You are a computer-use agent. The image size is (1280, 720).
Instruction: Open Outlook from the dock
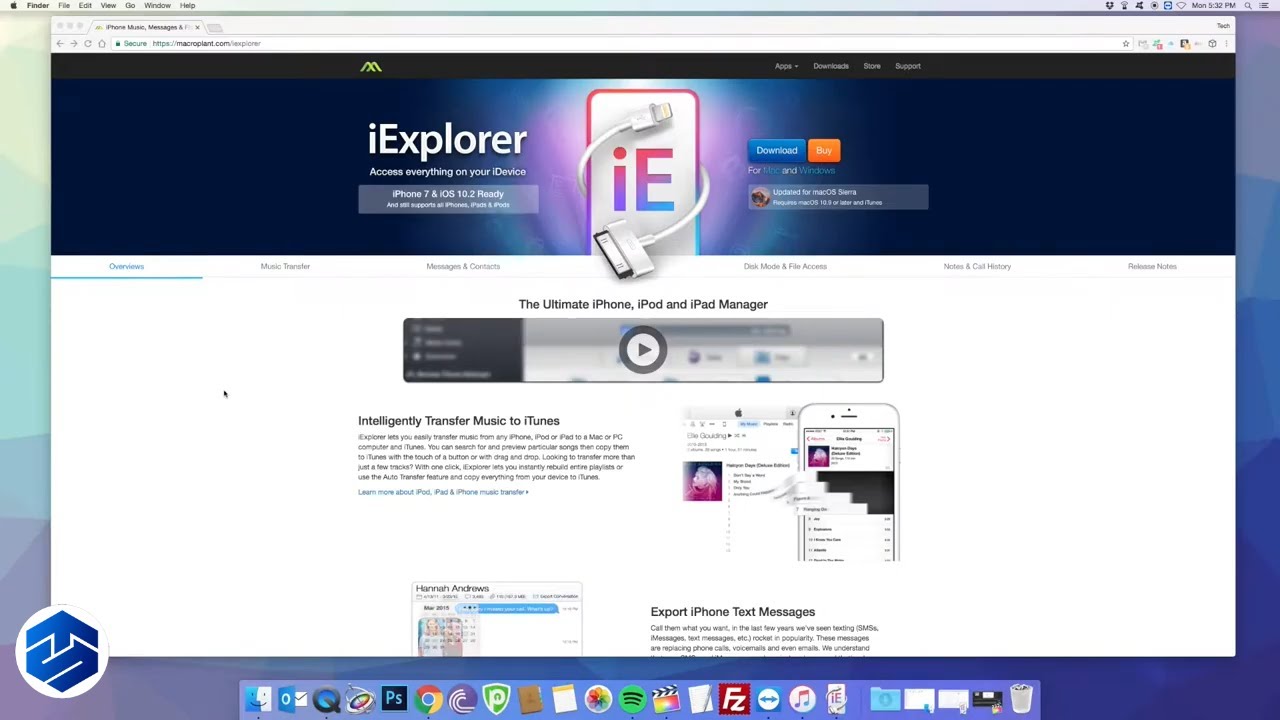[x=292, y=699]
